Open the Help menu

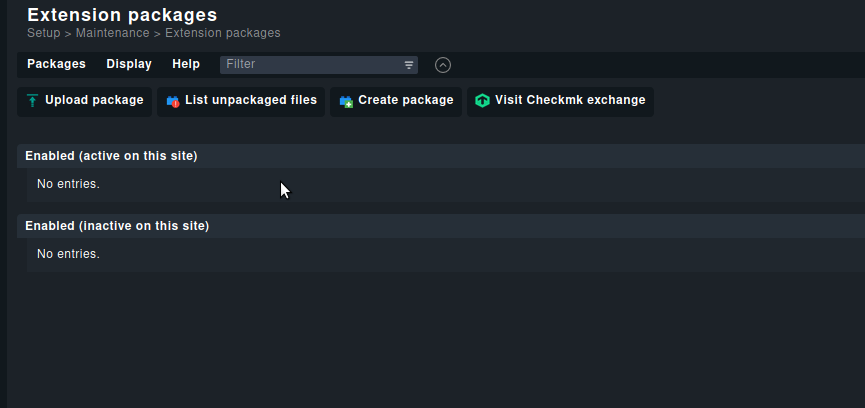tap(186, 64)
